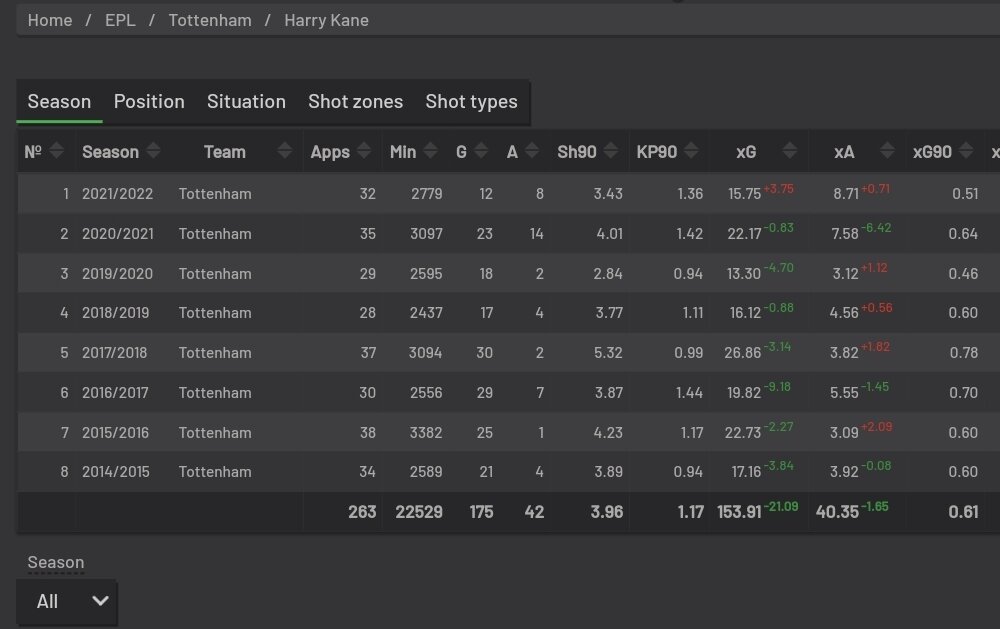
Task: Sort by minutes with Min arrows
Action: pyautogui.click(x=430, y=151)
